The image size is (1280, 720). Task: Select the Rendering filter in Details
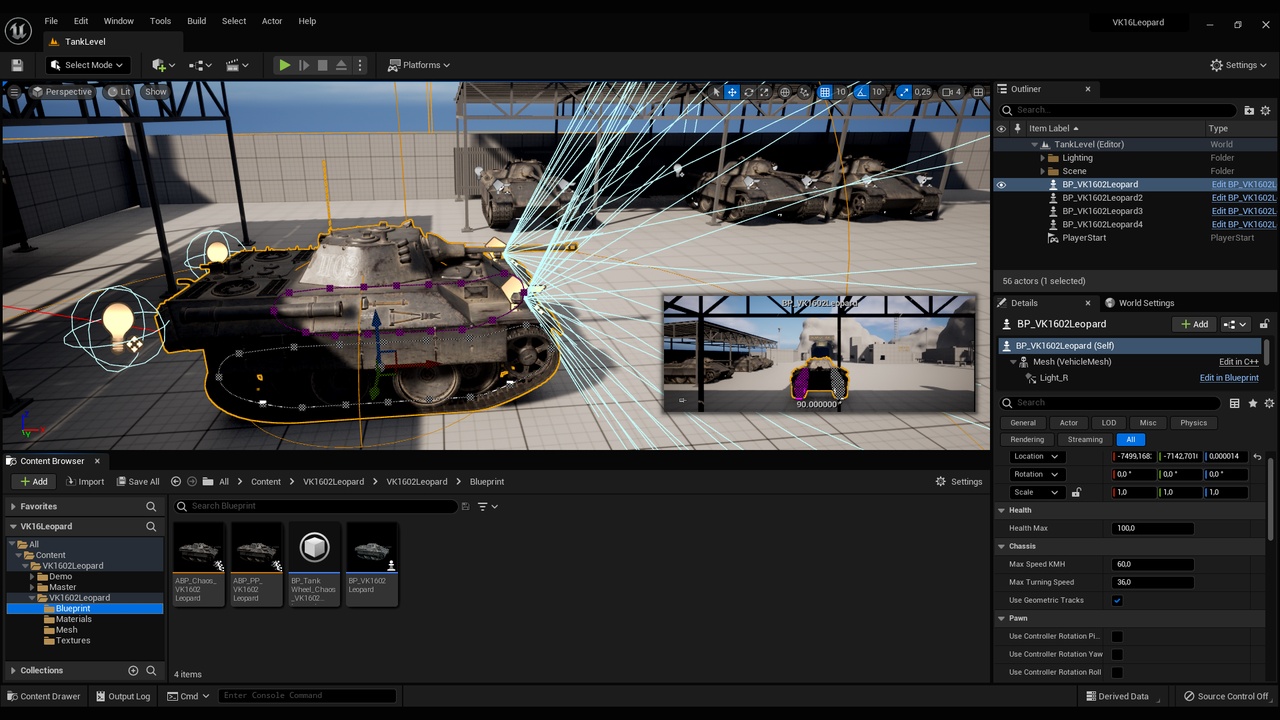coord(1027,440)
